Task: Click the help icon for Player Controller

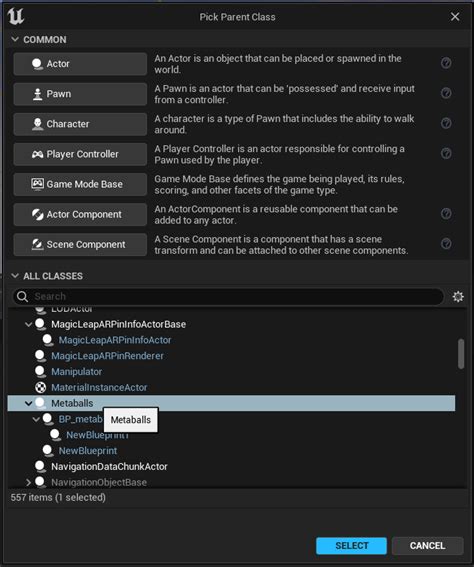Action: tap(446, 154)
